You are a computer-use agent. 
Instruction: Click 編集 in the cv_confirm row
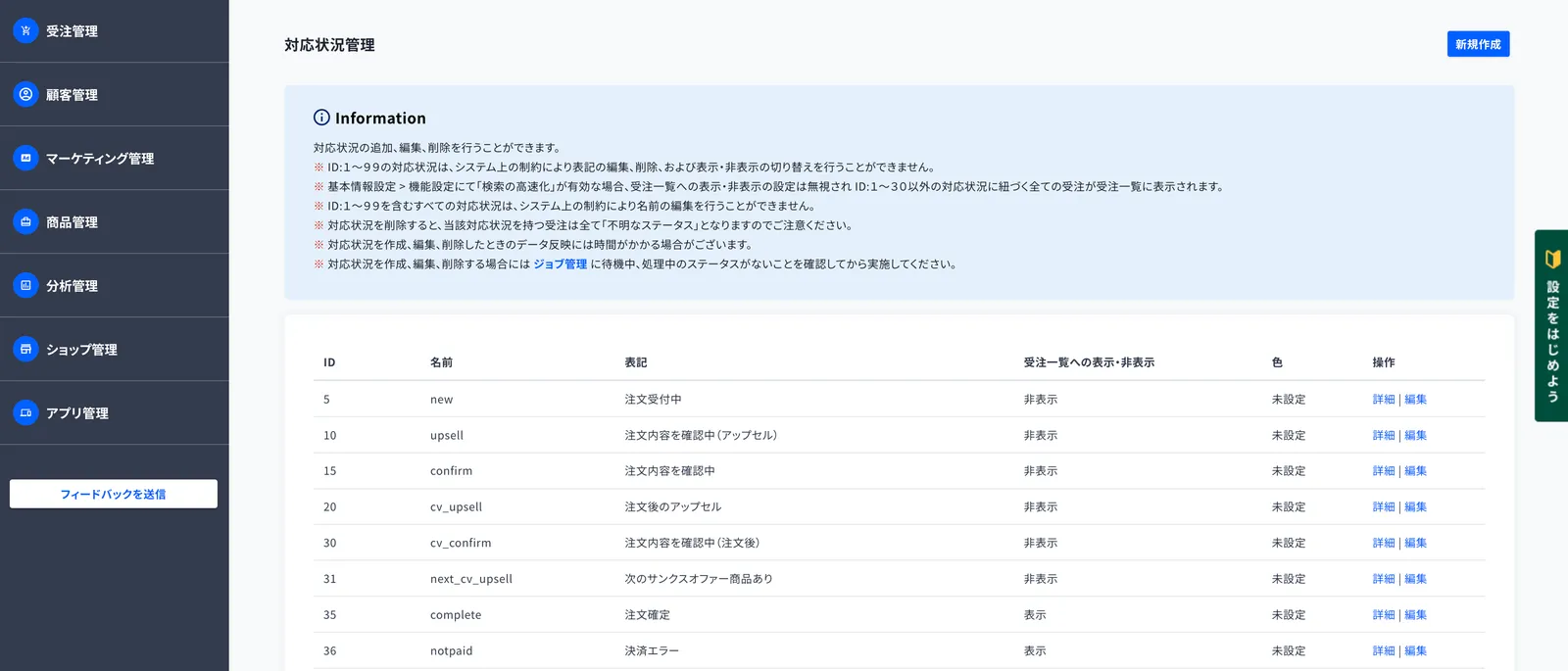[1415, 543]
